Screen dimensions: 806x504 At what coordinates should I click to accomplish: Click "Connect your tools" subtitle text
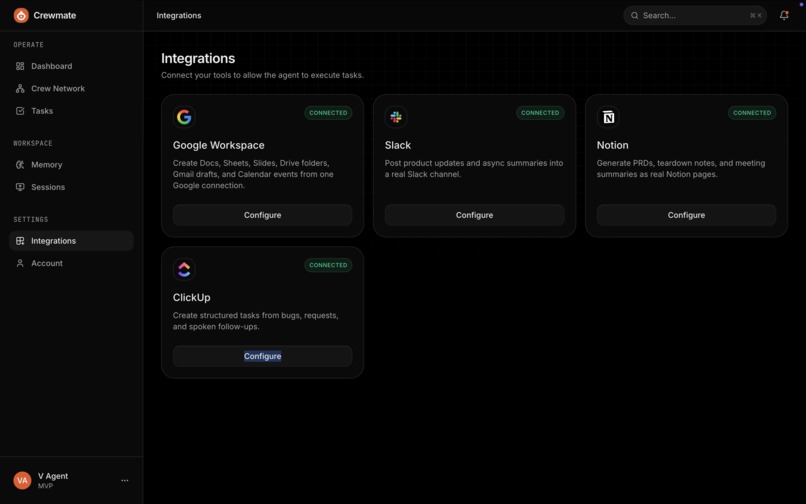pos(262,75)
